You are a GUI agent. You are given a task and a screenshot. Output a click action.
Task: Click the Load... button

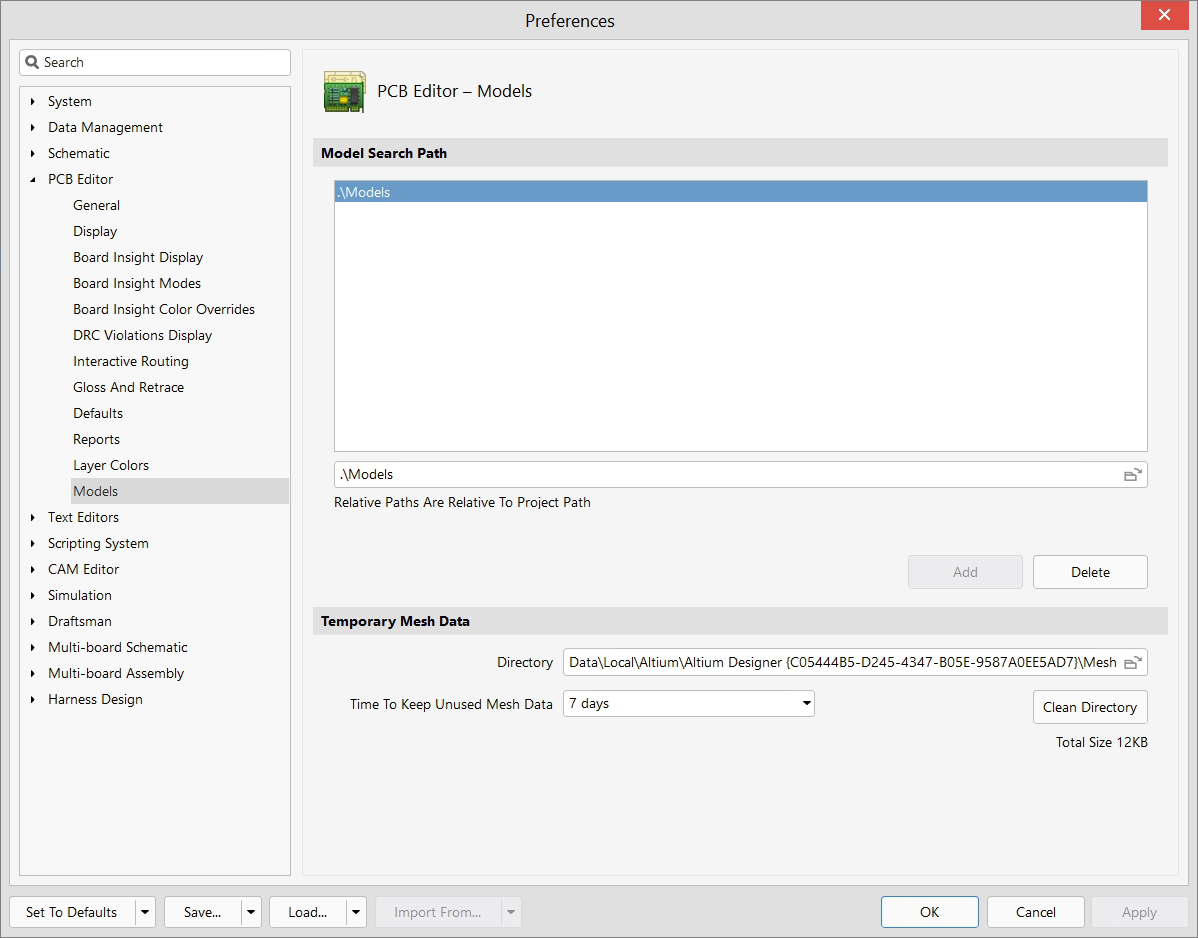[308, 912]
